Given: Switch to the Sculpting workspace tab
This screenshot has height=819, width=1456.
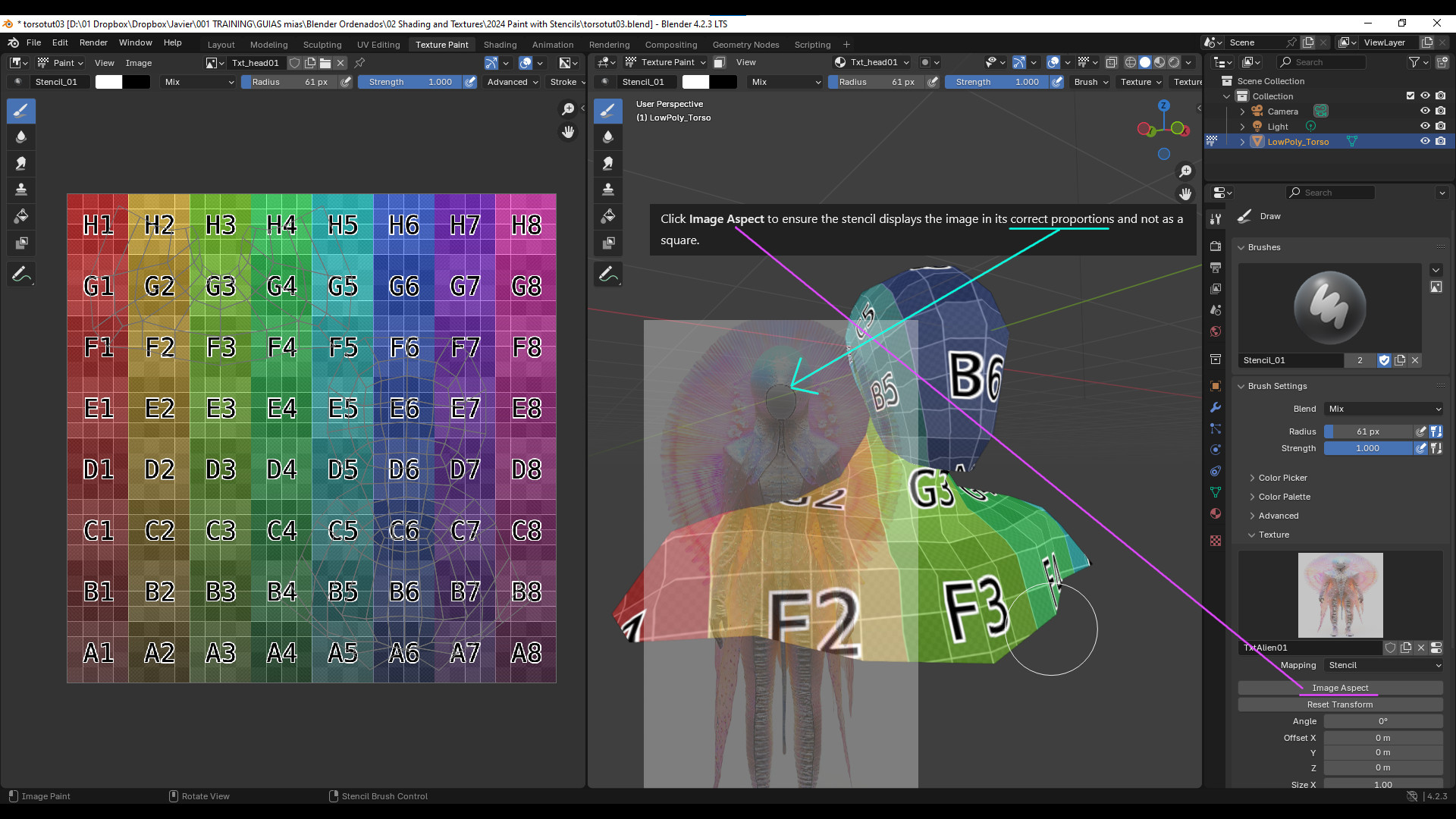Looking at the screenshot, I should point(322,45).
